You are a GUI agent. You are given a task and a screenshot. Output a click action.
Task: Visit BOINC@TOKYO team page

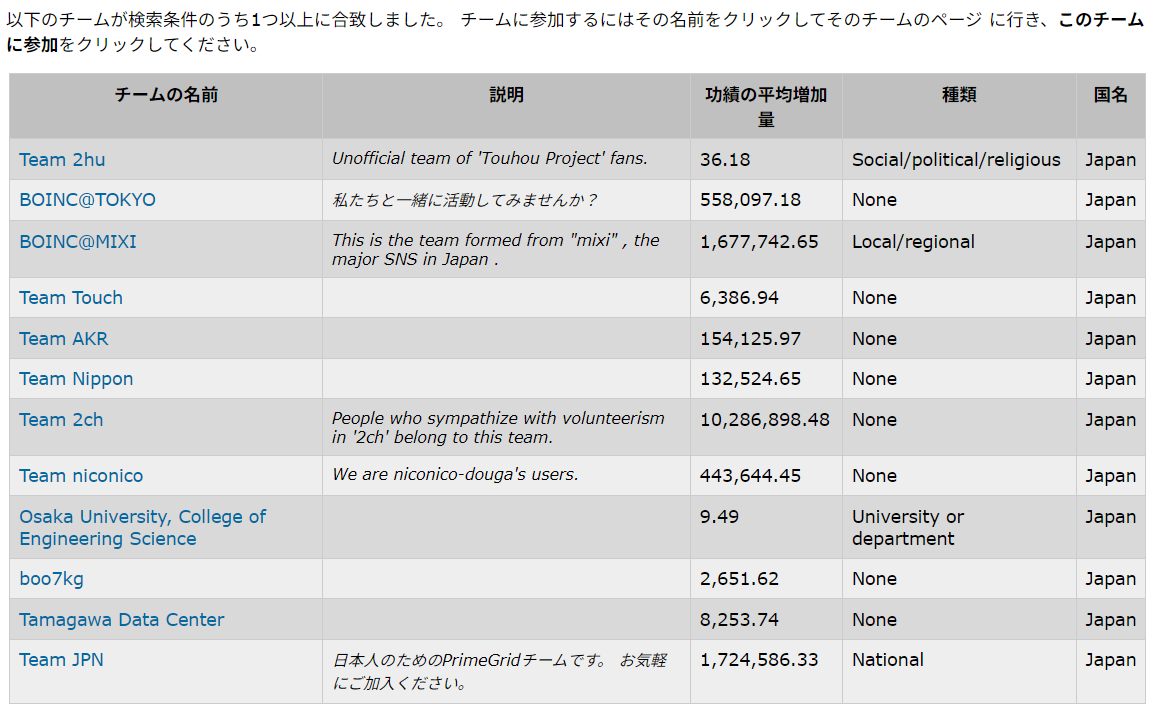click(x=87, y=200)
